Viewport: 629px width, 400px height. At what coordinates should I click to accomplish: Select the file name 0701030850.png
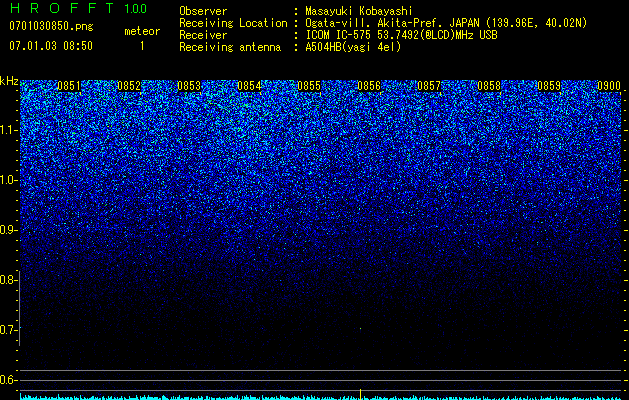coord(51,27)
